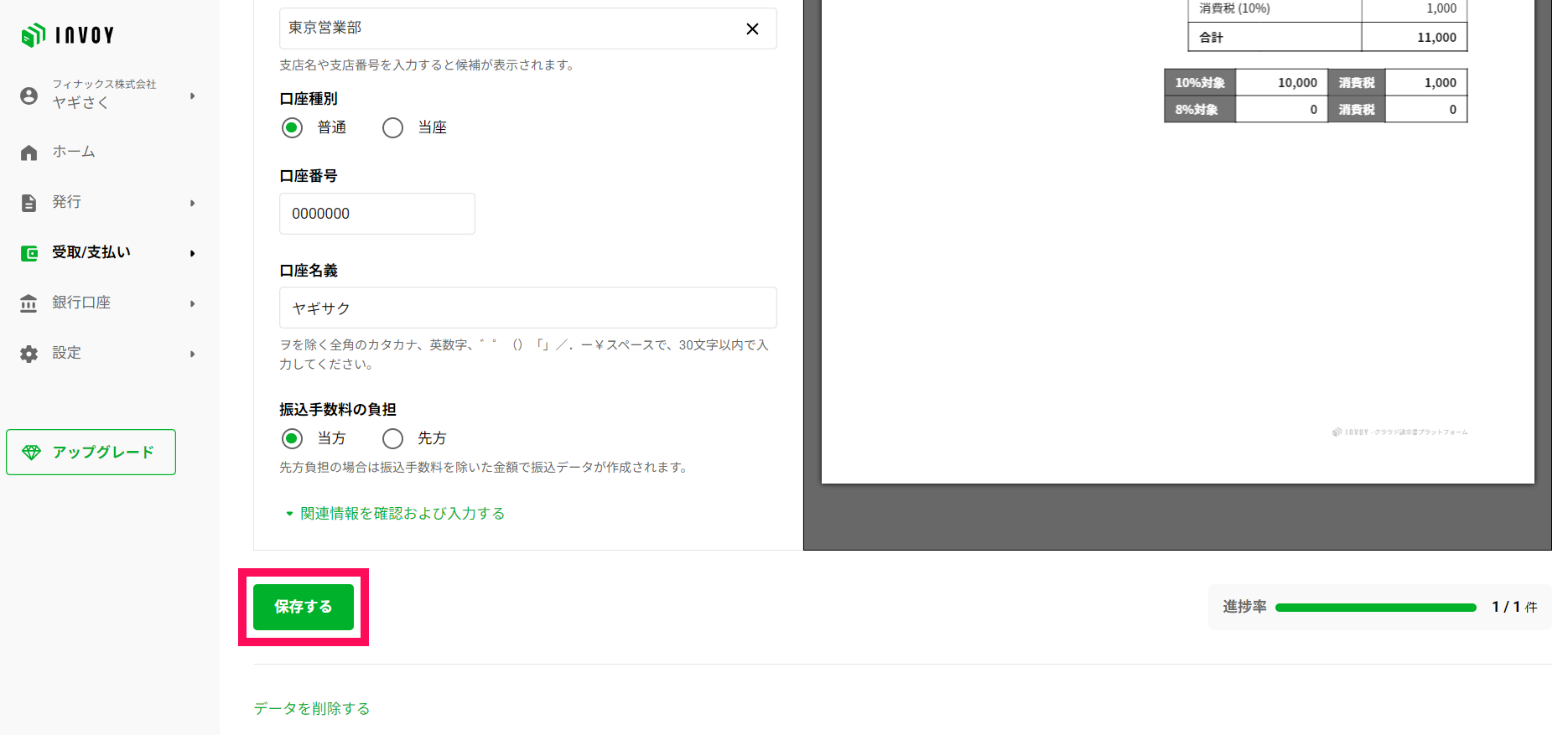Select 普通 account type
Viewport: 1568px width, 735px height.
(x=292, y=127)
